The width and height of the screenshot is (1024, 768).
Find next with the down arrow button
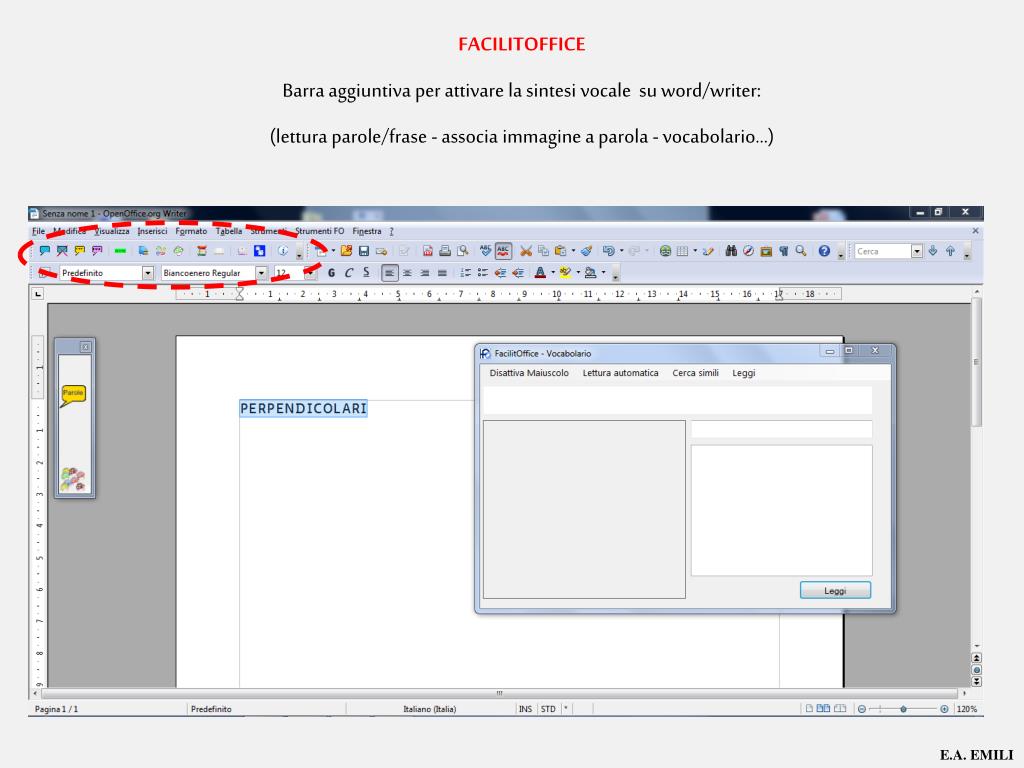coord(933,251)
